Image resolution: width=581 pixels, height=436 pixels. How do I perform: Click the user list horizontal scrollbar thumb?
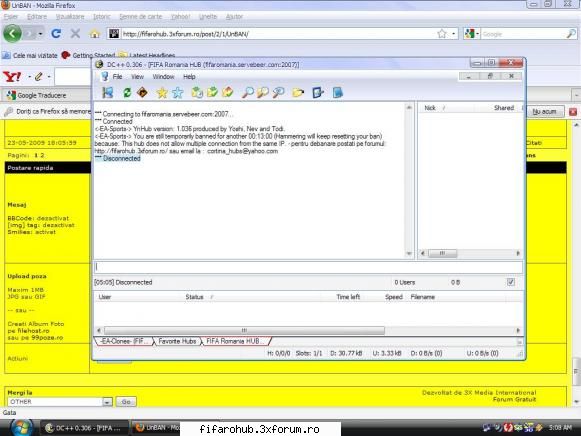(x=442, y=253)
